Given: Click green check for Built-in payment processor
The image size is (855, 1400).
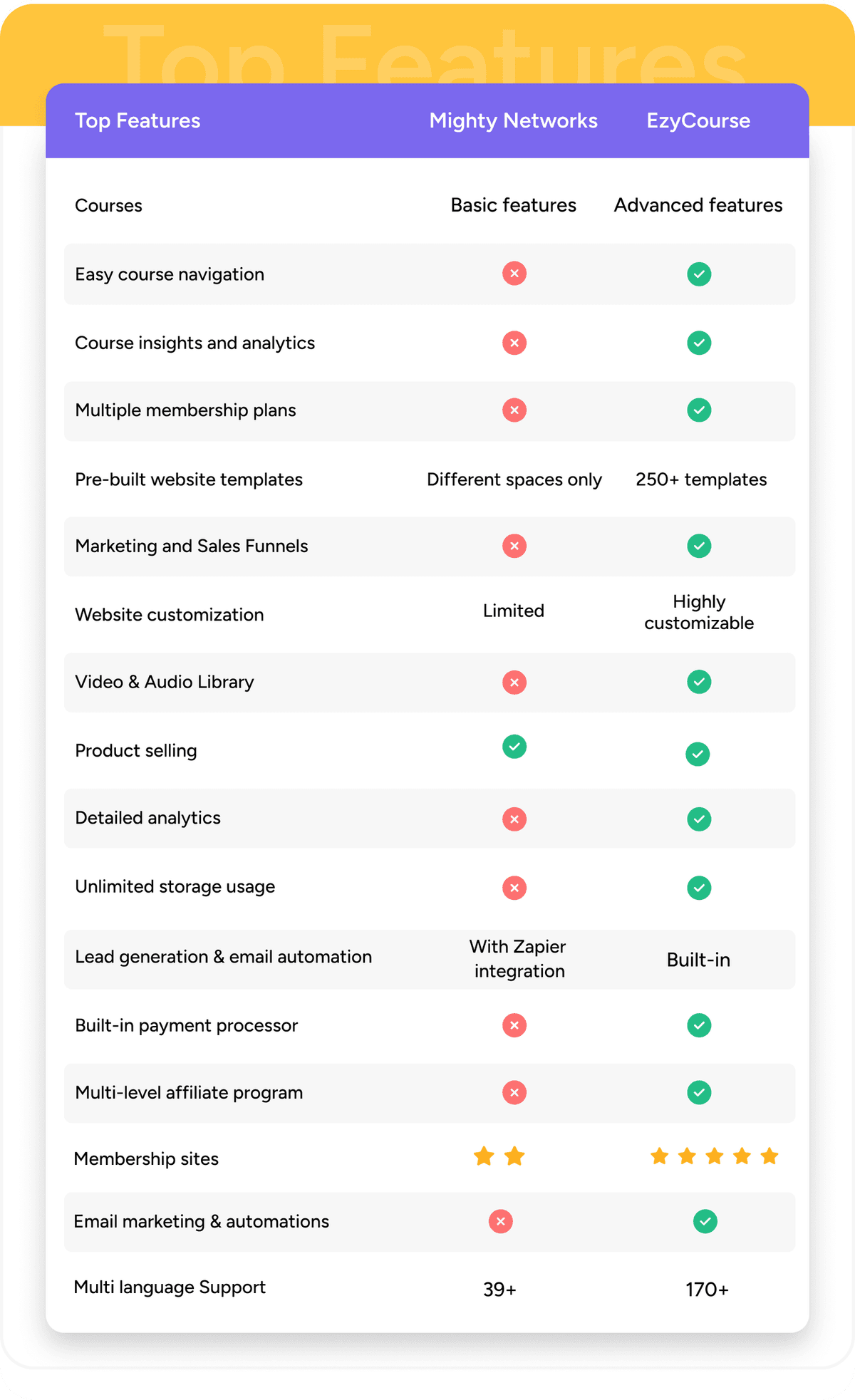Looking at the screenshot, I should (699, 1025).
